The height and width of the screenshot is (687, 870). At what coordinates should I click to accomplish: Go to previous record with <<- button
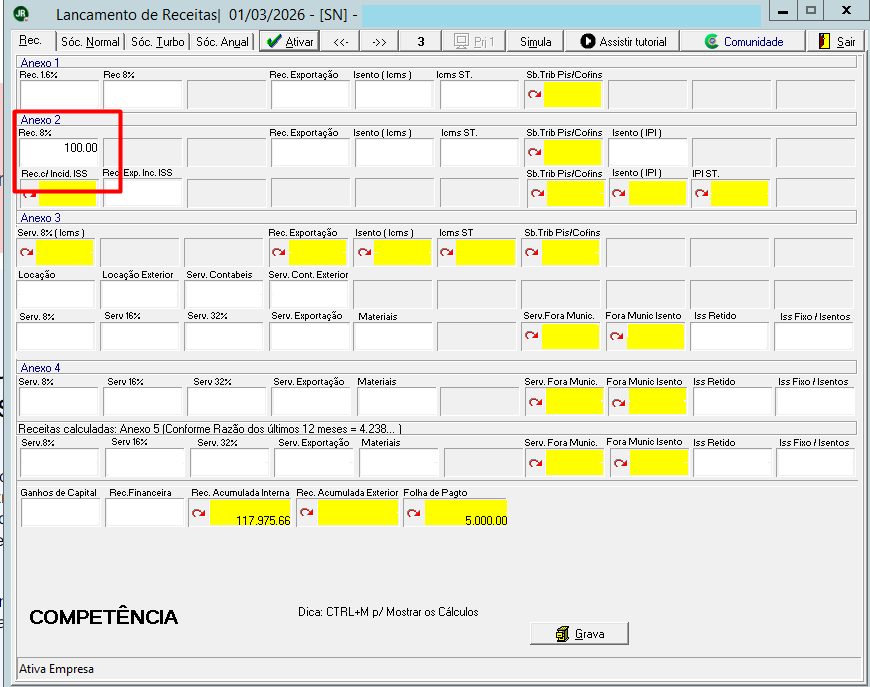(341, 42)
